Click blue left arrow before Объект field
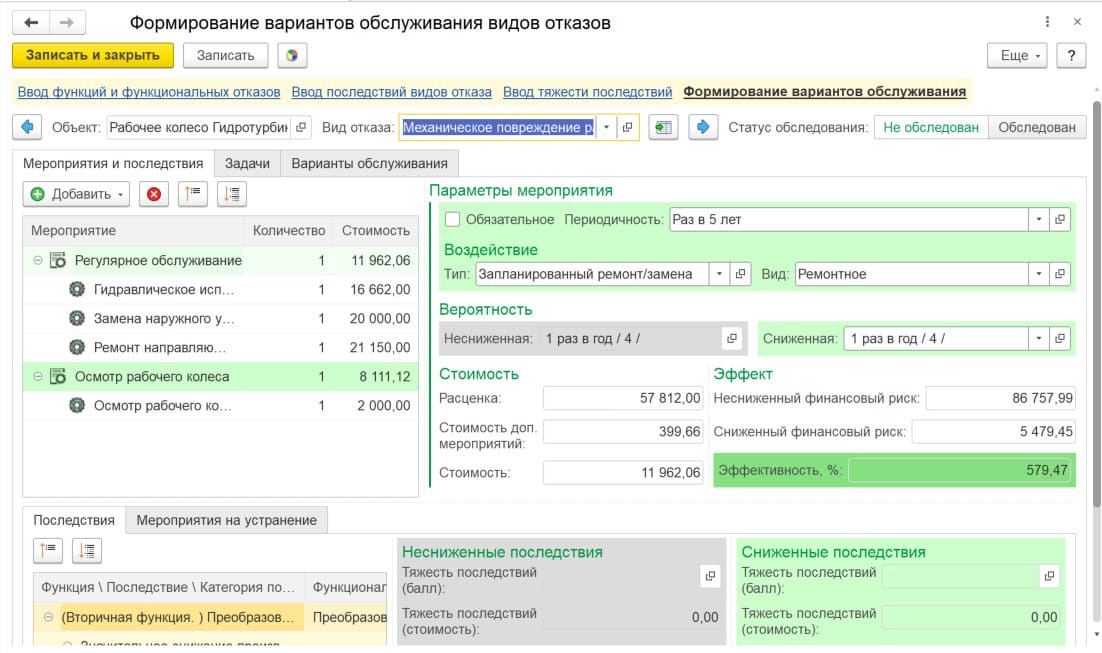Screen dimensions: 1102x653 click(27, 127)
